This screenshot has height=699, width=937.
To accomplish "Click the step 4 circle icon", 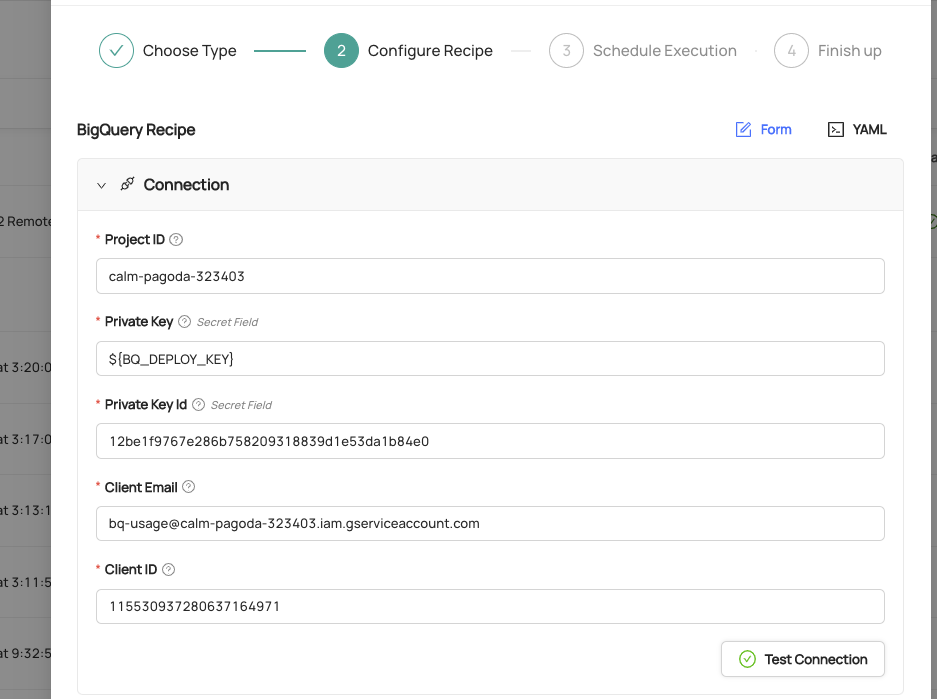I will pyautogui.click(x=791, y=50).
